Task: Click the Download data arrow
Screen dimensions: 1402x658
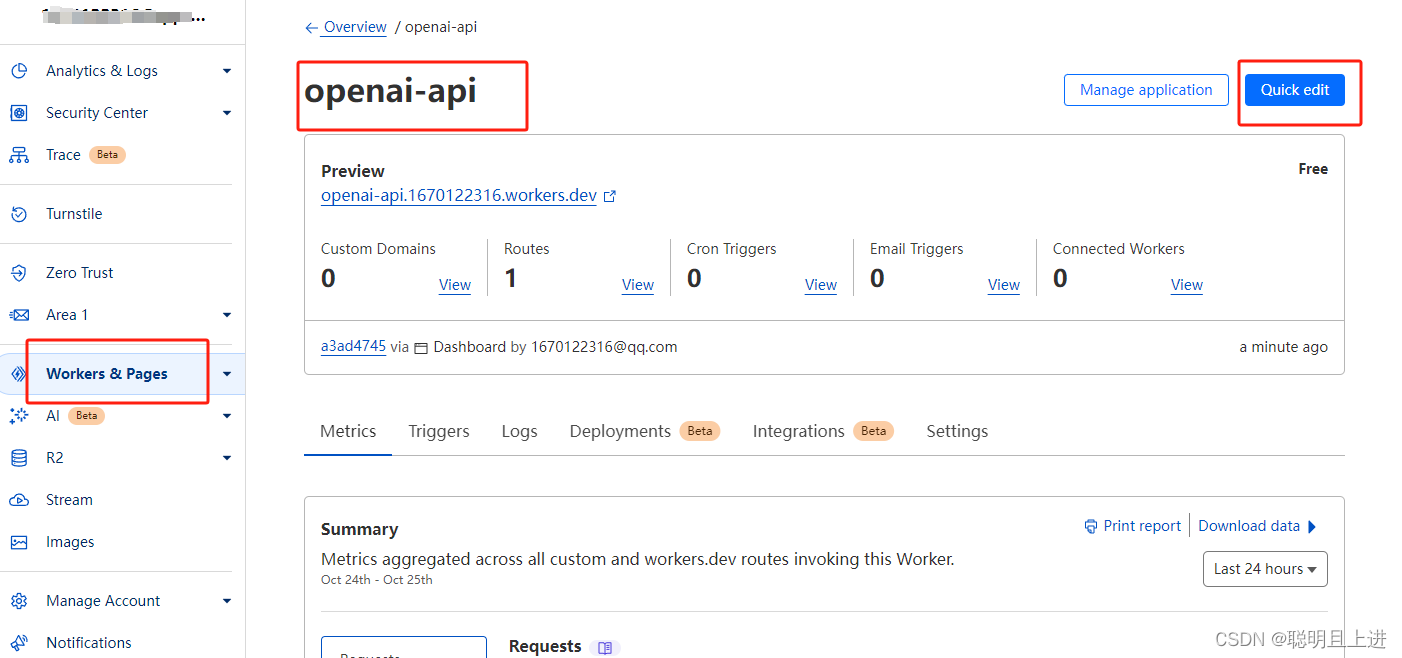Action: (1312, 526)
